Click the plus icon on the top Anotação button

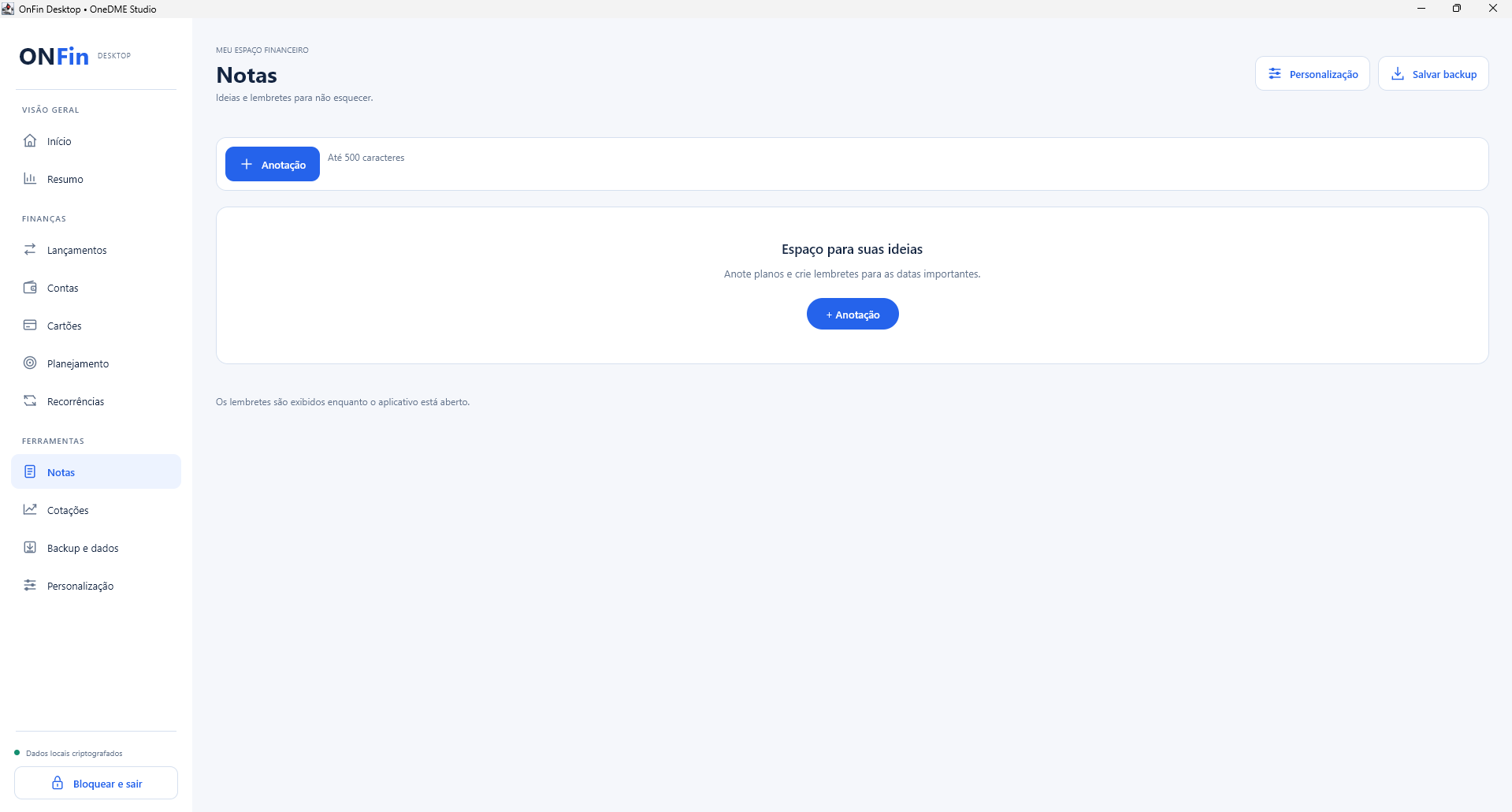(247, 164)
